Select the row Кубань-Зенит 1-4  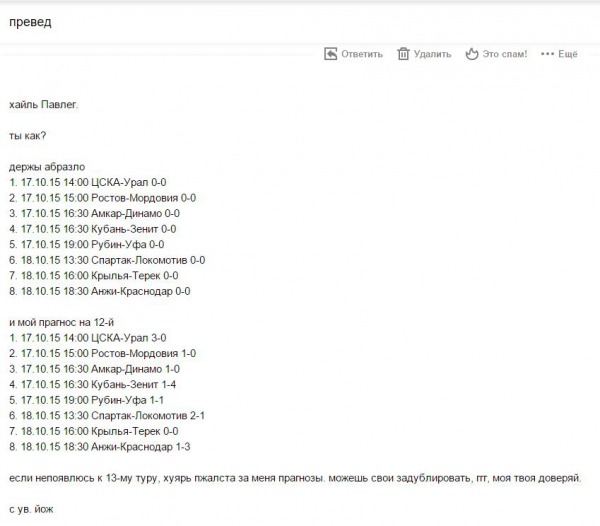coord(93,384)
